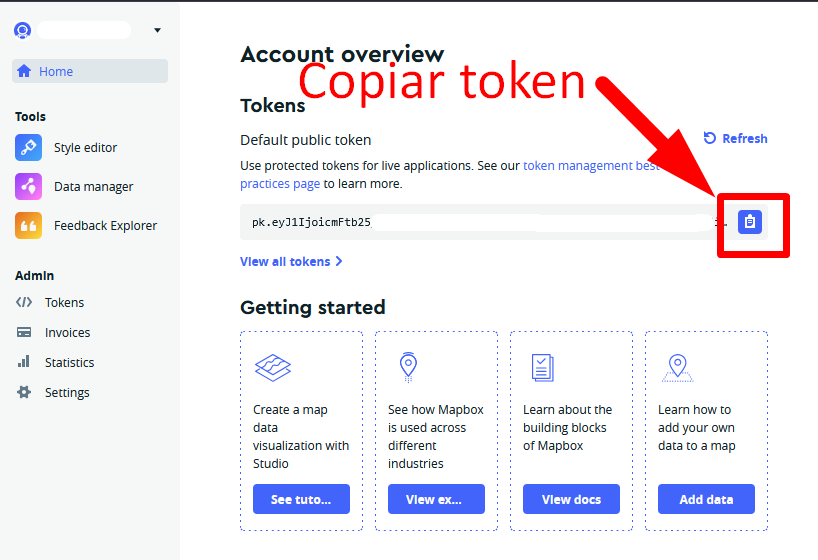Screen dimensions: 818x560
Task: Expand the account switcher dropdown arrow
Action: tap(157, 30)
